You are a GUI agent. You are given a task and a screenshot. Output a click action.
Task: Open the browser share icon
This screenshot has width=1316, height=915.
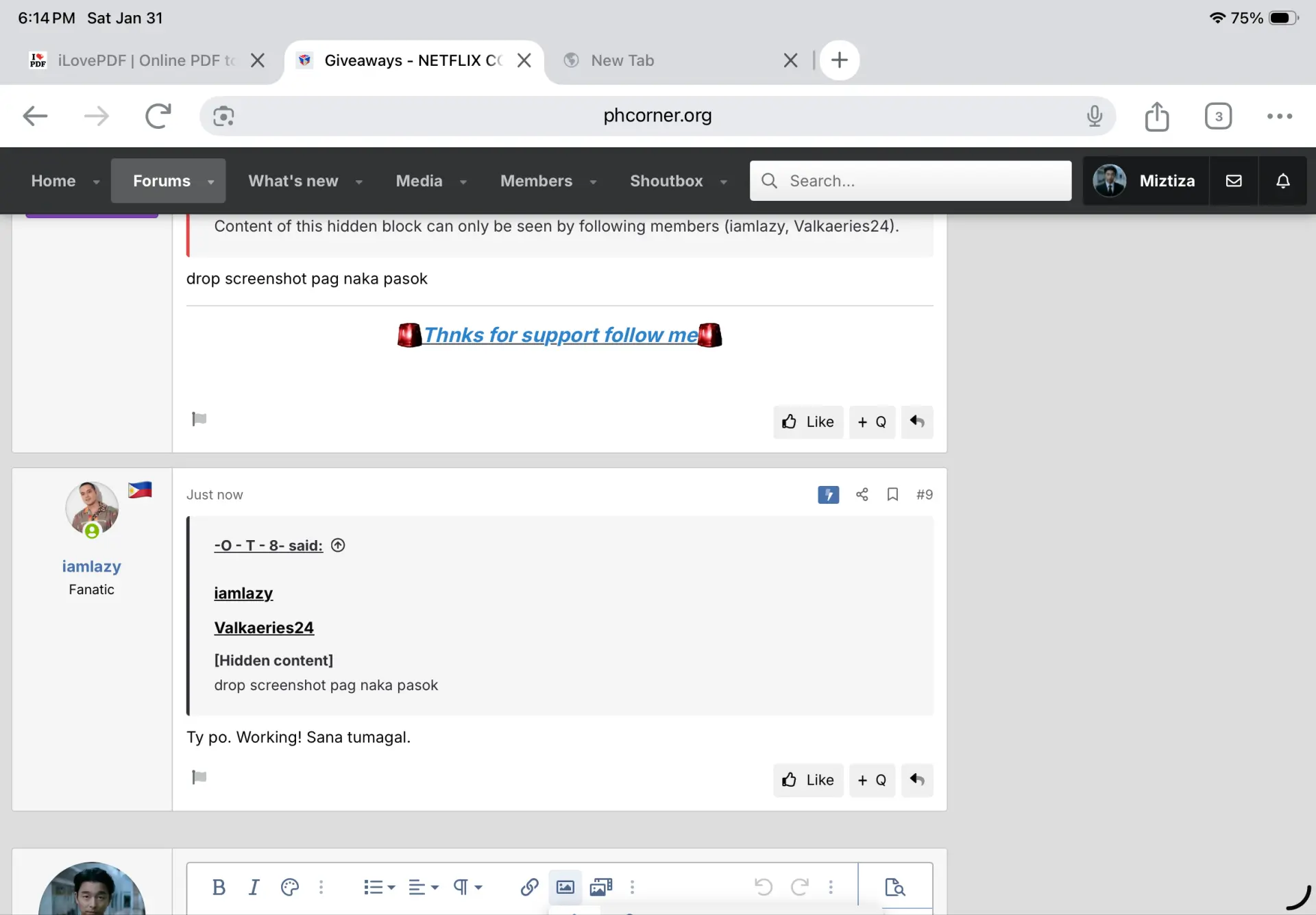point(1157,116)
